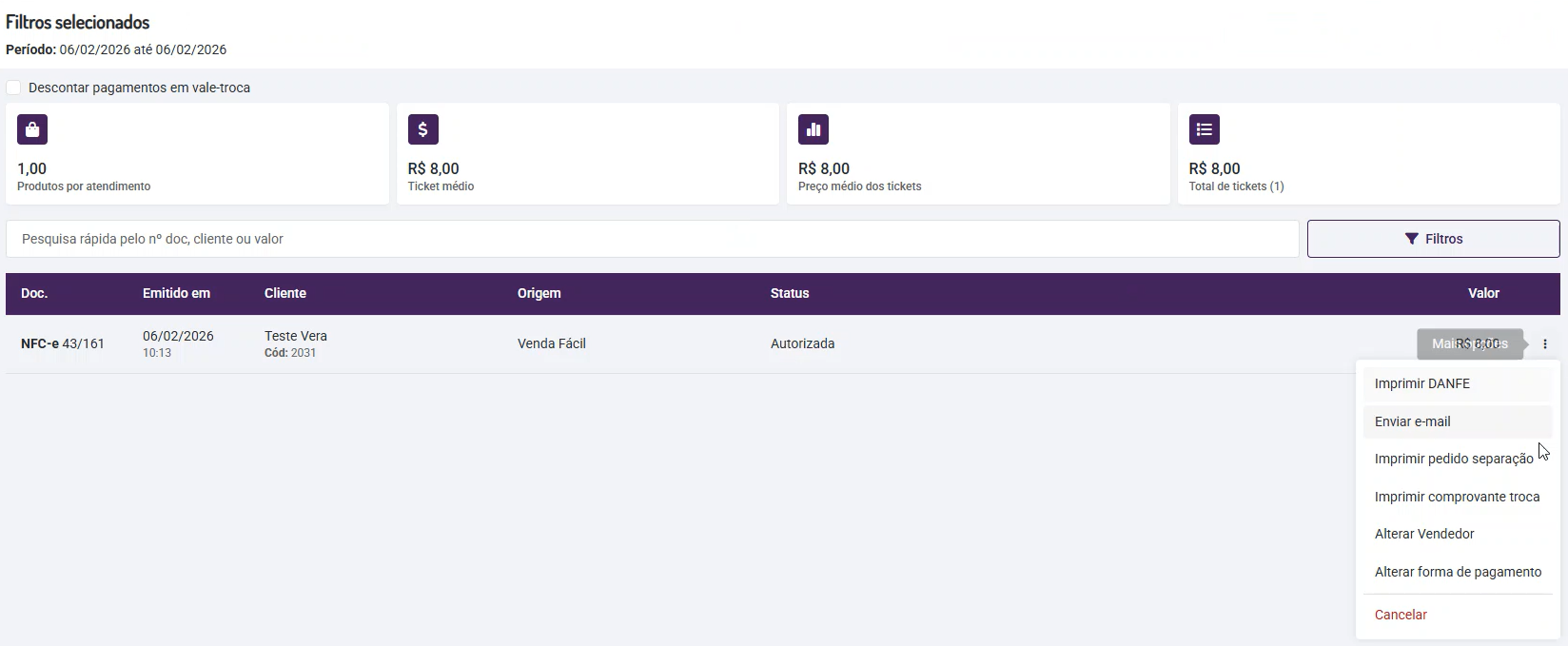The image size is (1568, 646).
Task: Choose Alterar forma de pagamento
Action: (1458, 572)
